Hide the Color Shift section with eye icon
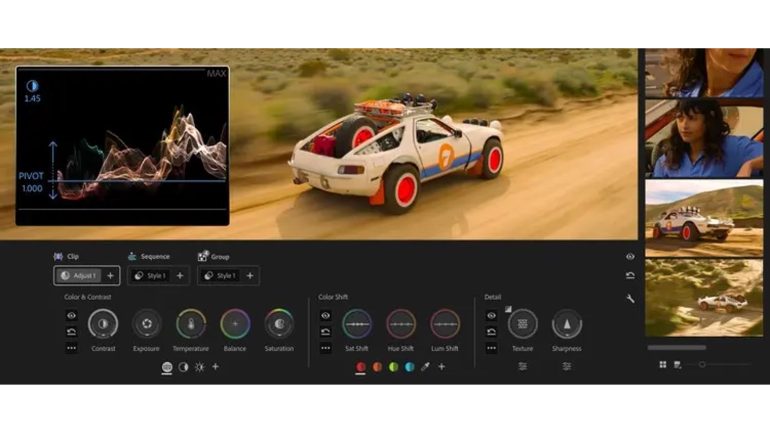Viewport: 770px width, 433px height. [325, 315]
